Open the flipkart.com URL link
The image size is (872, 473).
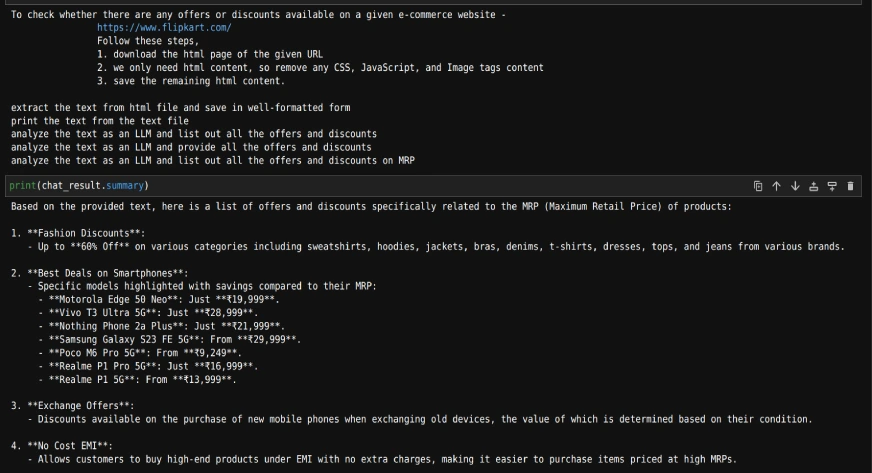[163, 28]
